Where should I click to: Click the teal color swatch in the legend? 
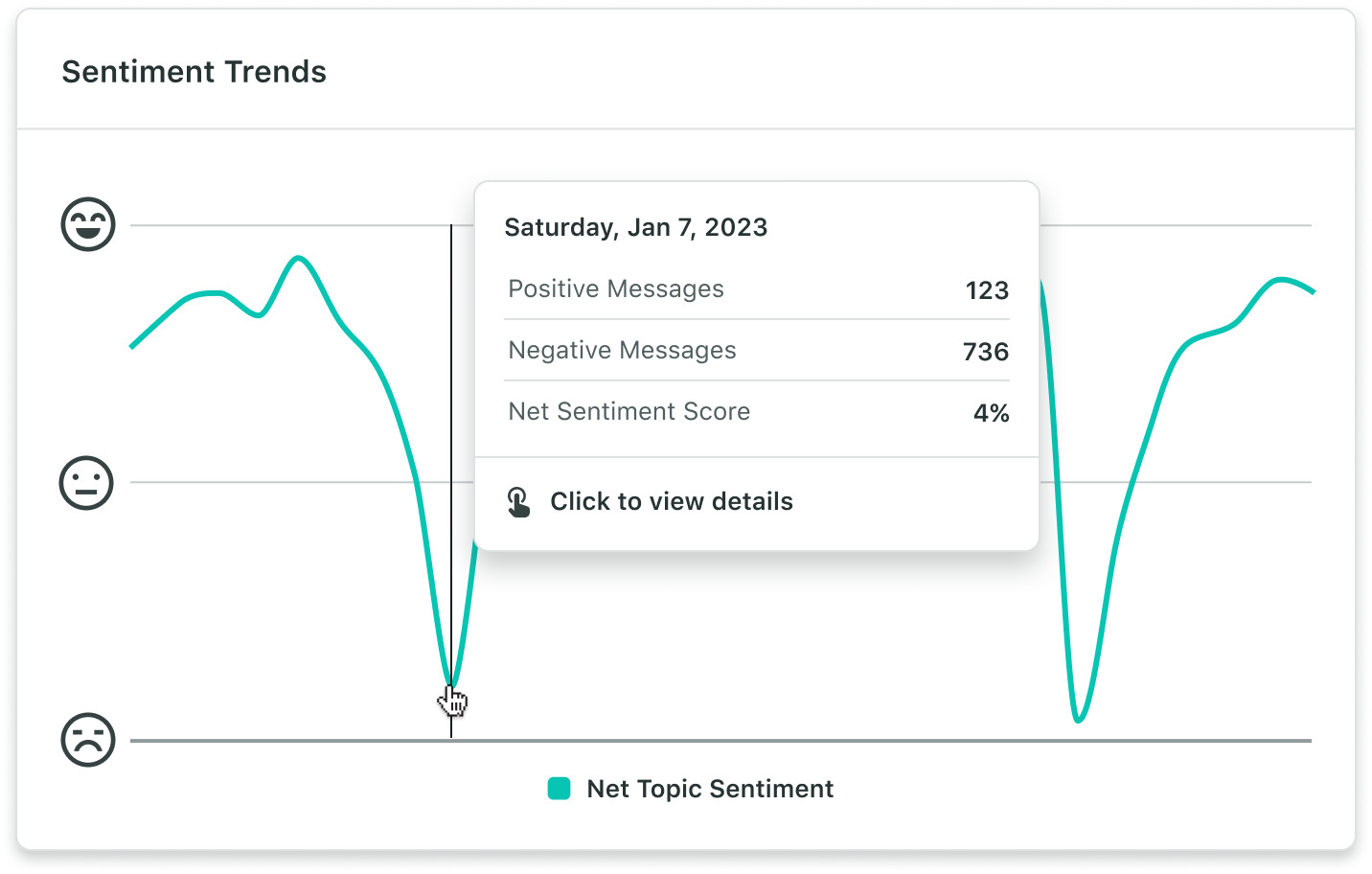[558, 788]
